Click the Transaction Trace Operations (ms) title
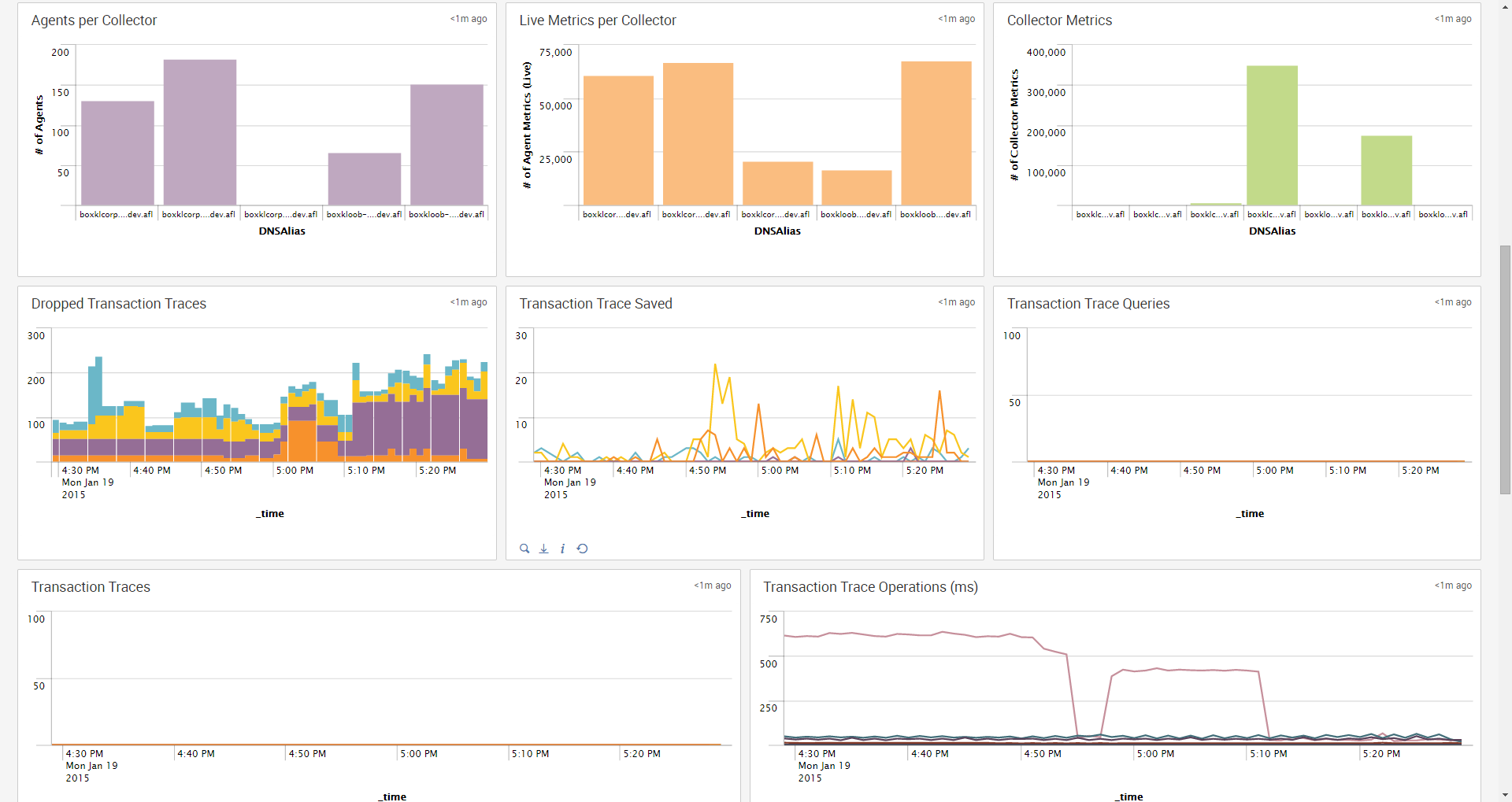This screenshot has width=1512, height=802. point(870,587)
